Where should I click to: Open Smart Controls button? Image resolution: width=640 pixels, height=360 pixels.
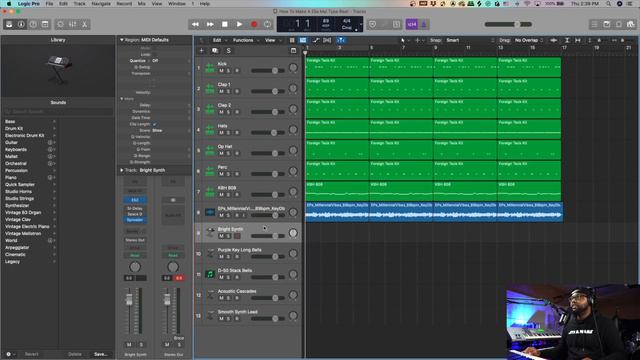(60, 24)
